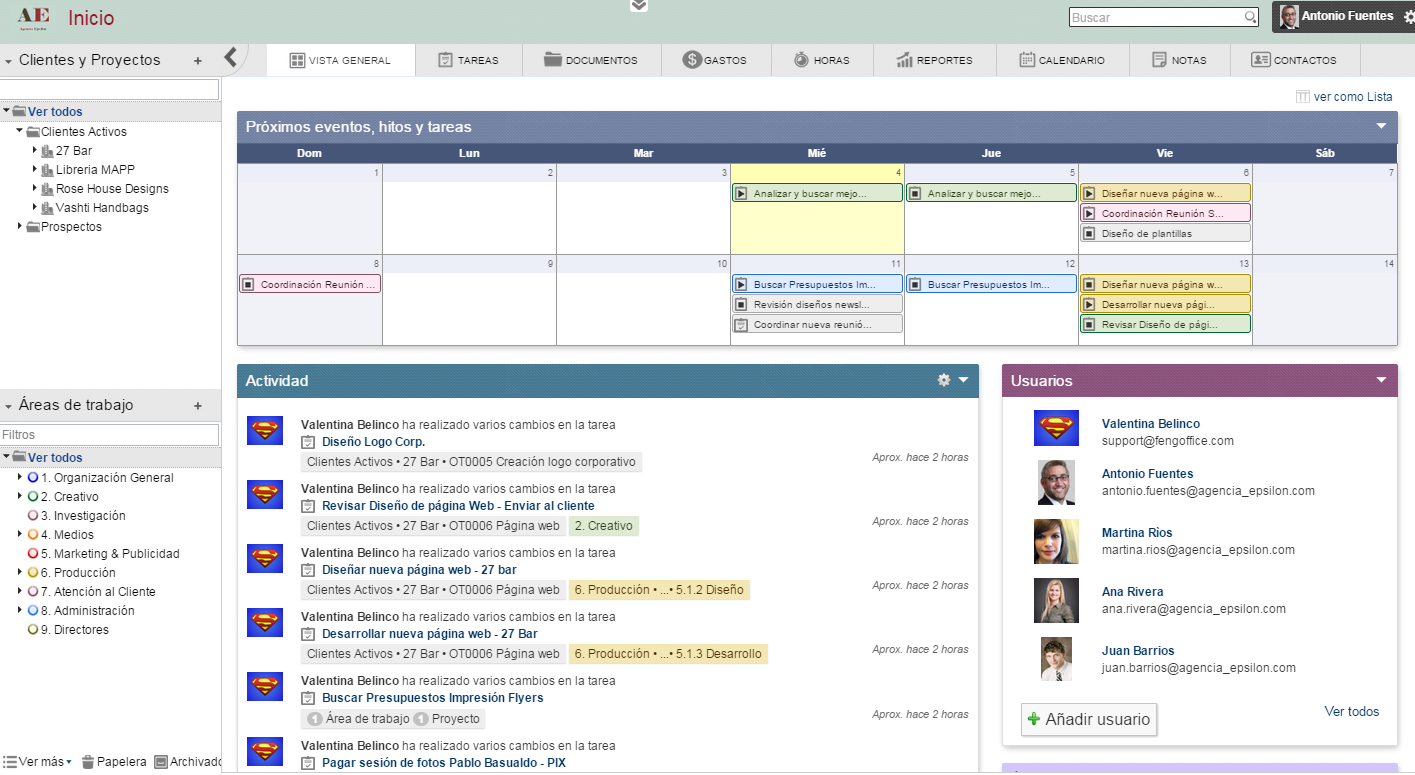Screen dimensions: 1415x775
Task: Click the search magnifier icon
Action: point(1250,17)
